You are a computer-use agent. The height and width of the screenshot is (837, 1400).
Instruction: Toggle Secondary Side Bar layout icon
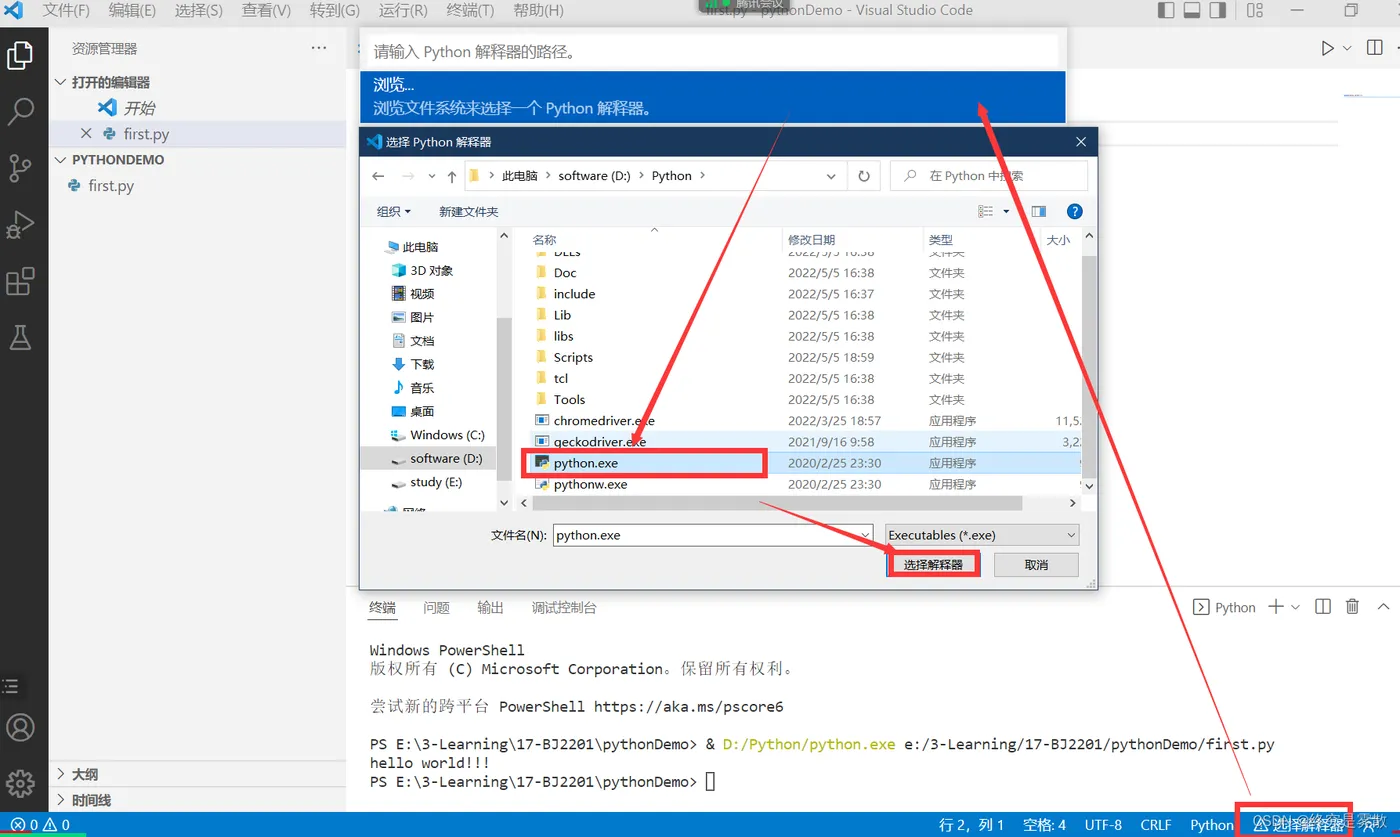coord(1218,11)
